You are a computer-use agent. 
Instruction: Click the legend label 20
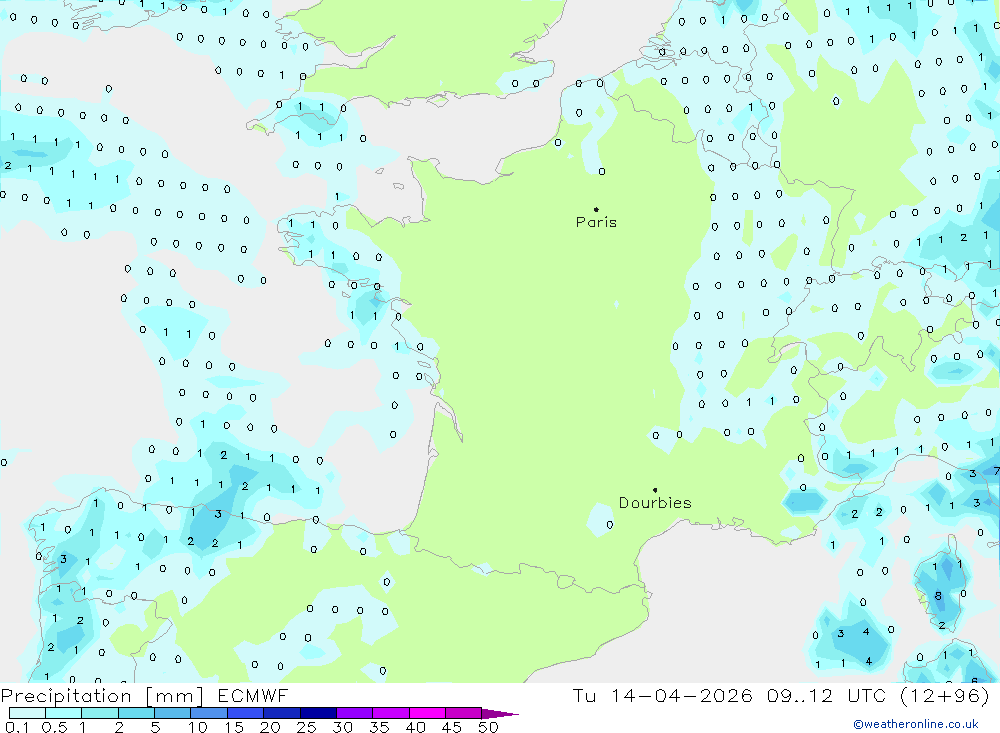pyautogui.click(x=270, y=727)
